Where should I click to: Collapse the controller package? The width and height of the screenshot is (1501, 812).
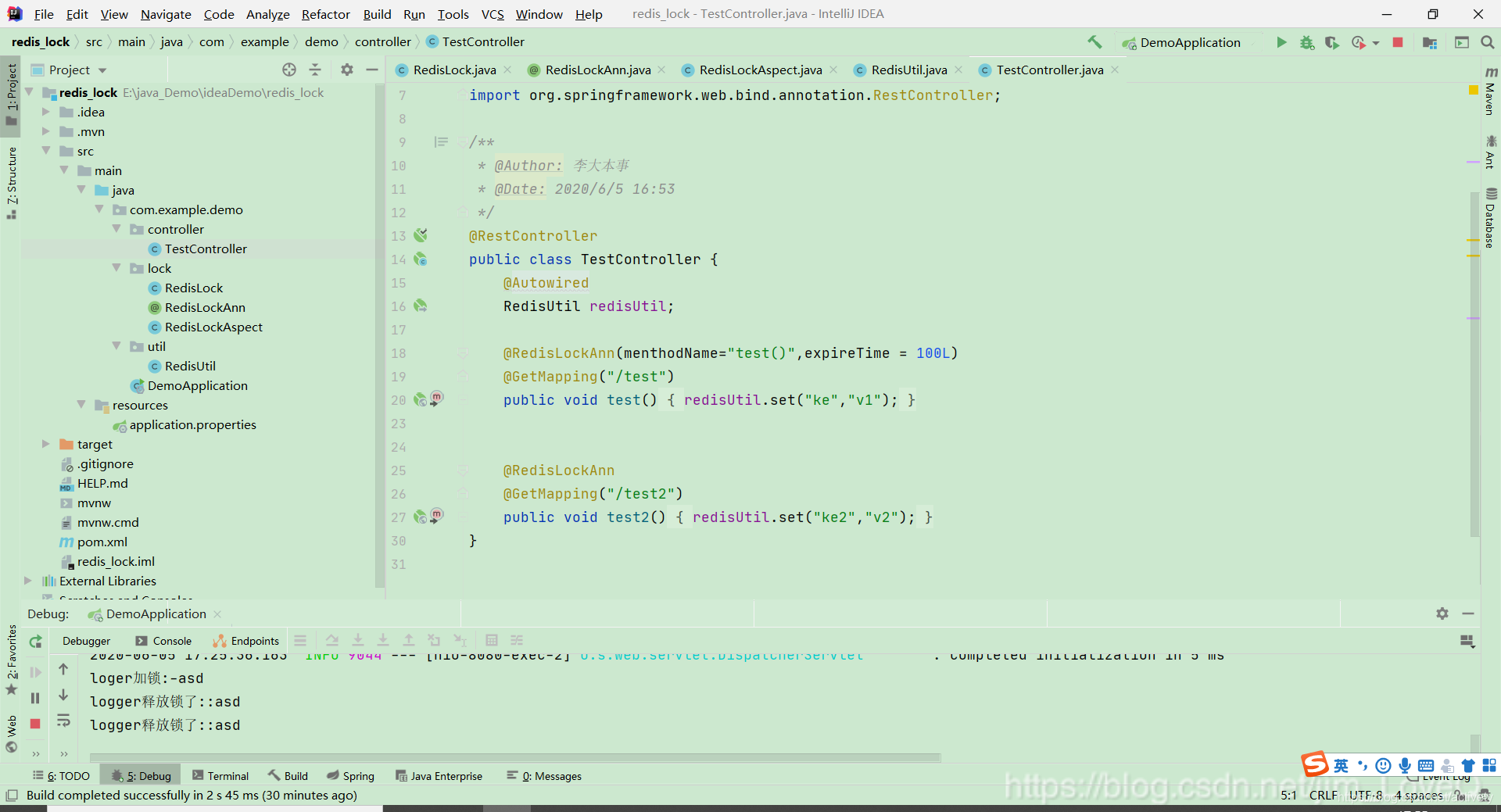tap(116, 229)
